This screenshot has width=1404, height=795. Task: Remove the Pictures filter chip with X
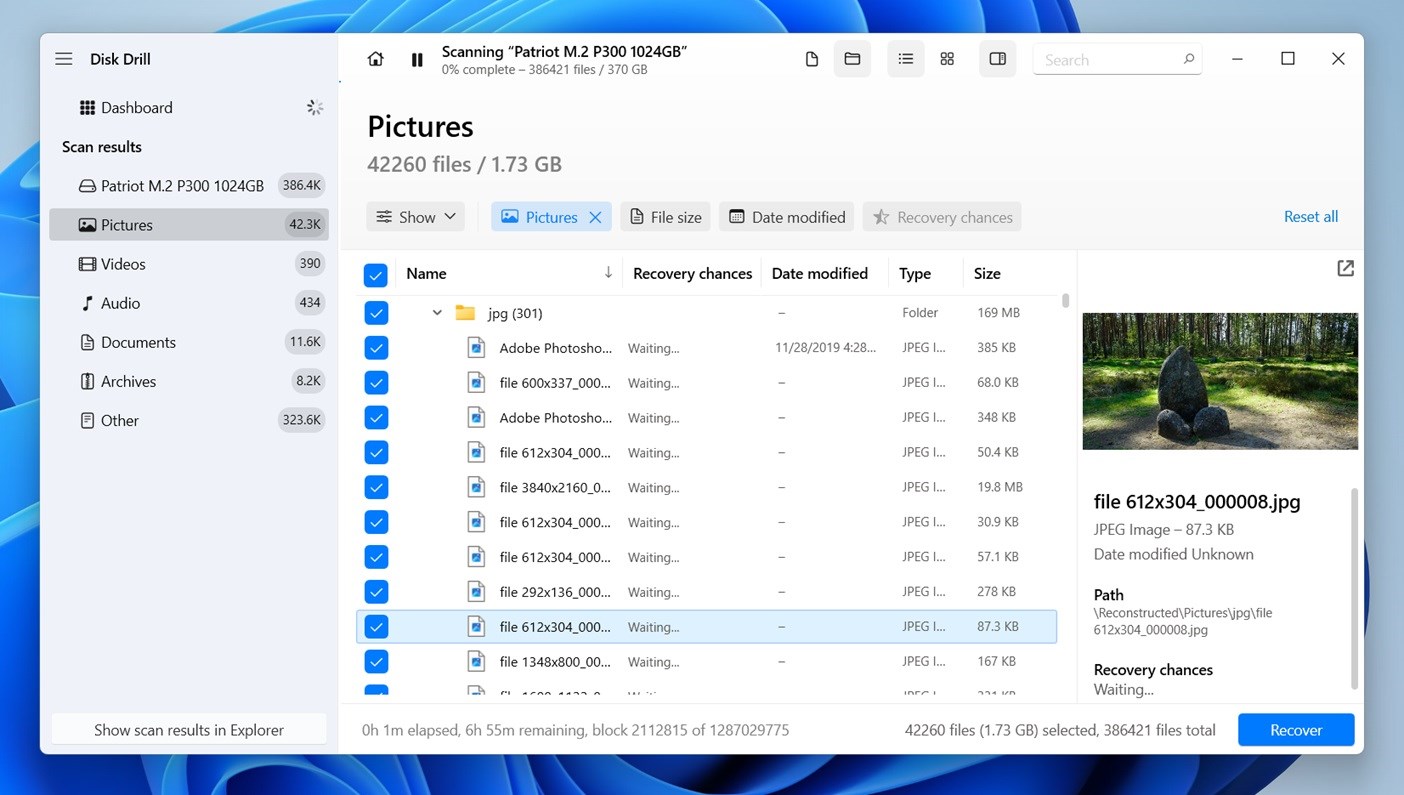coord(595,217)
